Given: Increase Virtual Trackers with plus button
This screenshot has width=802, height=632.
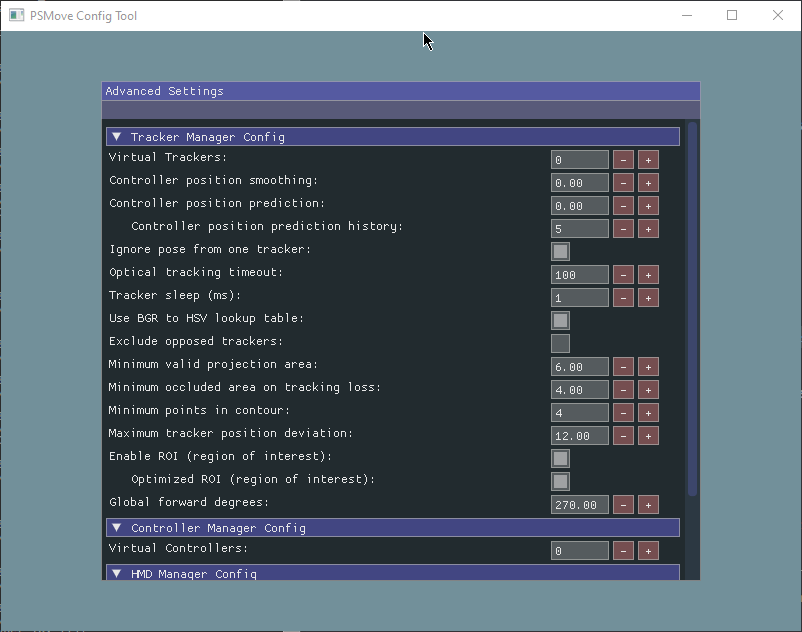Looking at the screenshot, I should tap(648, 160).
